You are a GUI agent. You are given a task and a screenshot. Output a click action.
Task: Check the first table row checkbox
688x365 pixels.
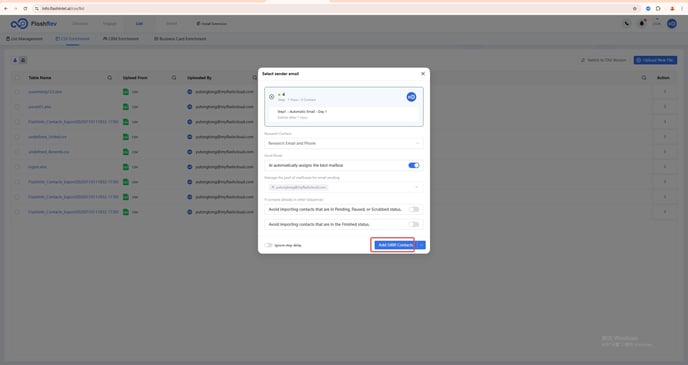pyautogui.click(x=17, y=92)
